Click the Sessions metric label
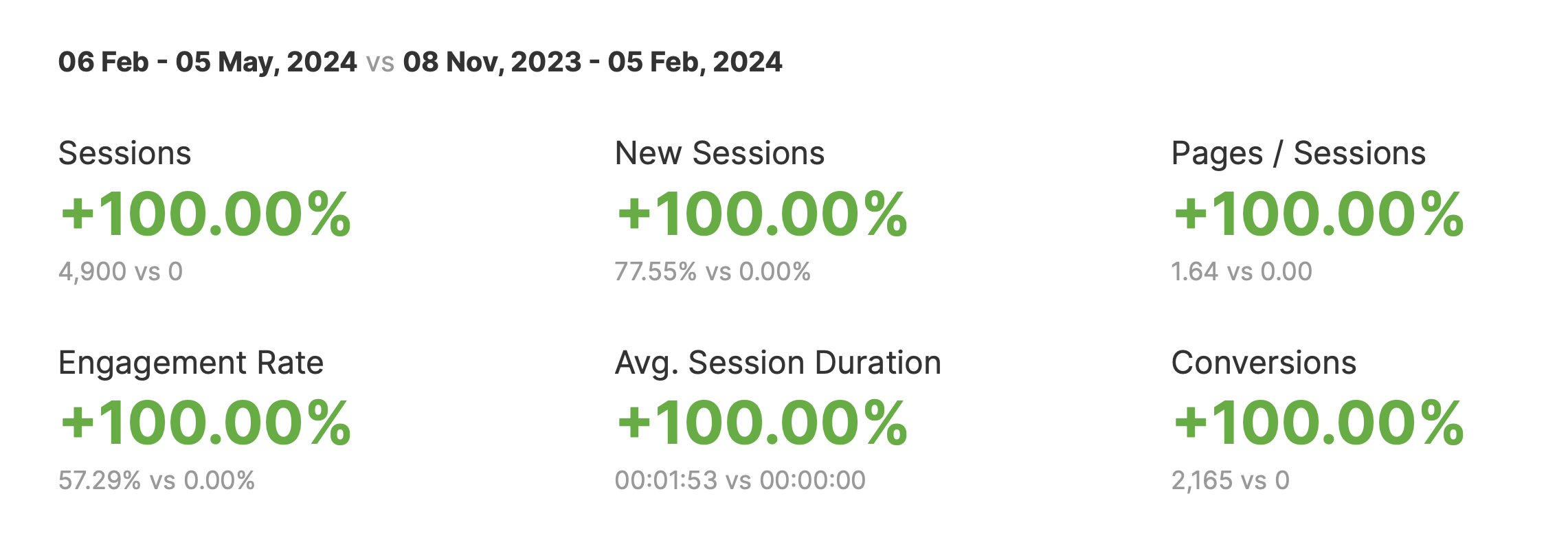Image resolution: width=1568 pixels, height=540 pixels. (x=124, y=153)
